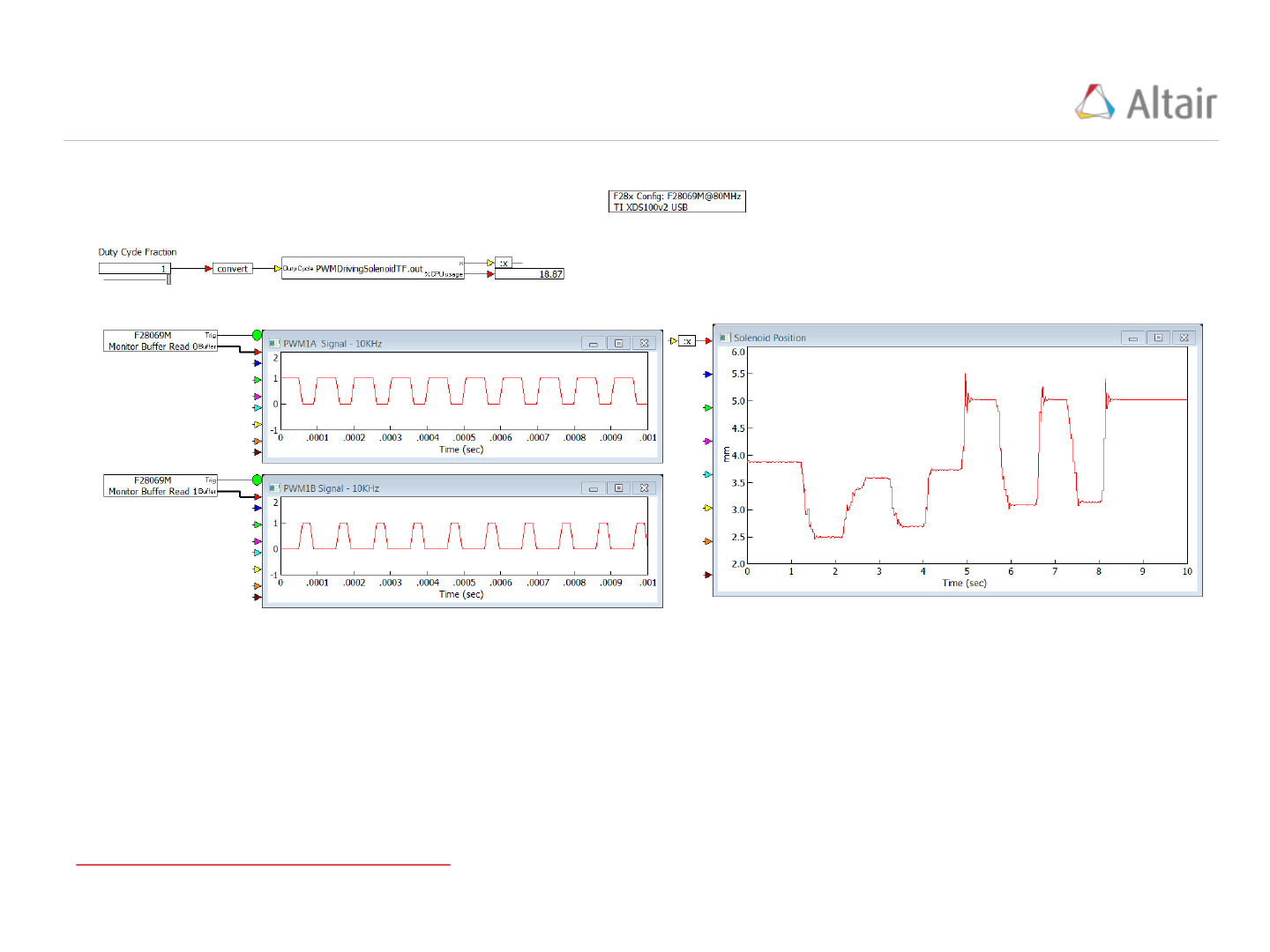The image size is (1270, 952).
Task: Maximize the Solenoid Position plot window
Action: pyautogui.click(x=1159, y=338)
